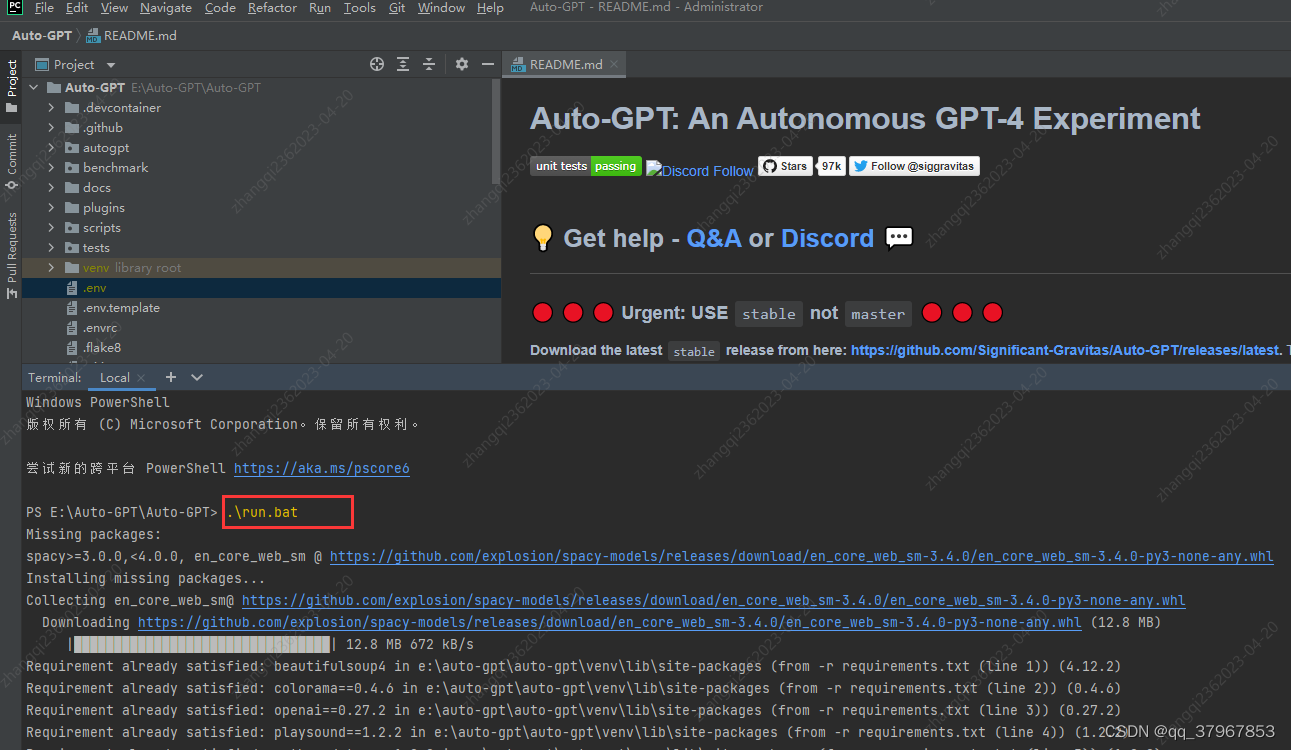
Task: Open the Project view dropdown
Action: click(x=75, y=64)
